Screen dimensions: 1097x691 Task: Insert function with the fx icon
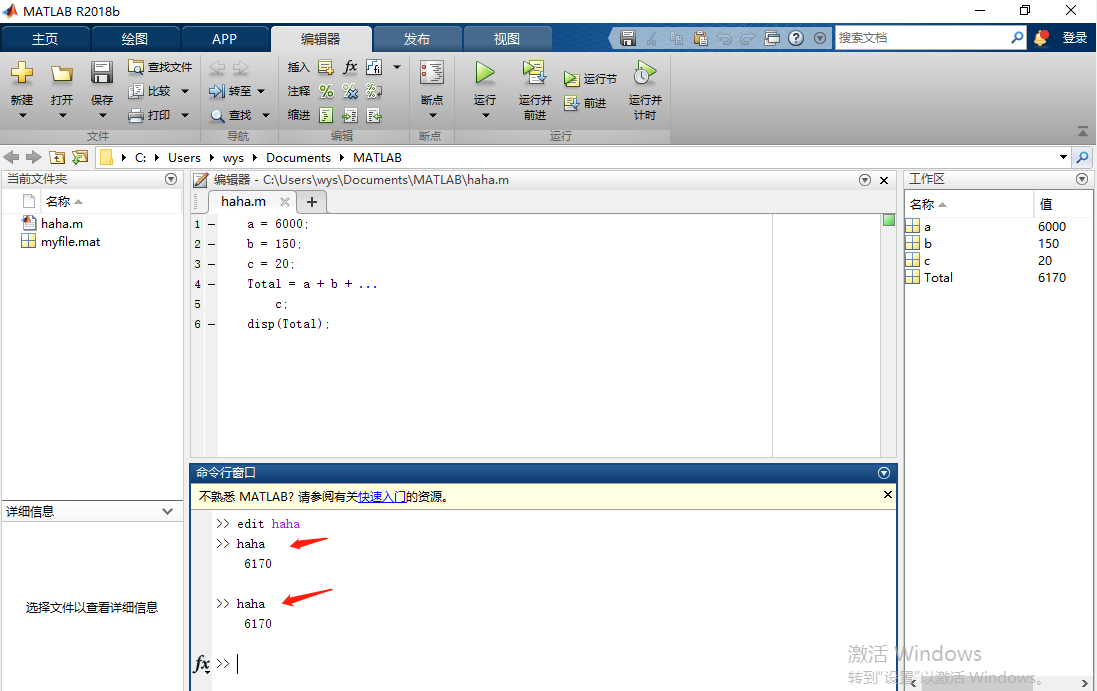coord(350,67)
